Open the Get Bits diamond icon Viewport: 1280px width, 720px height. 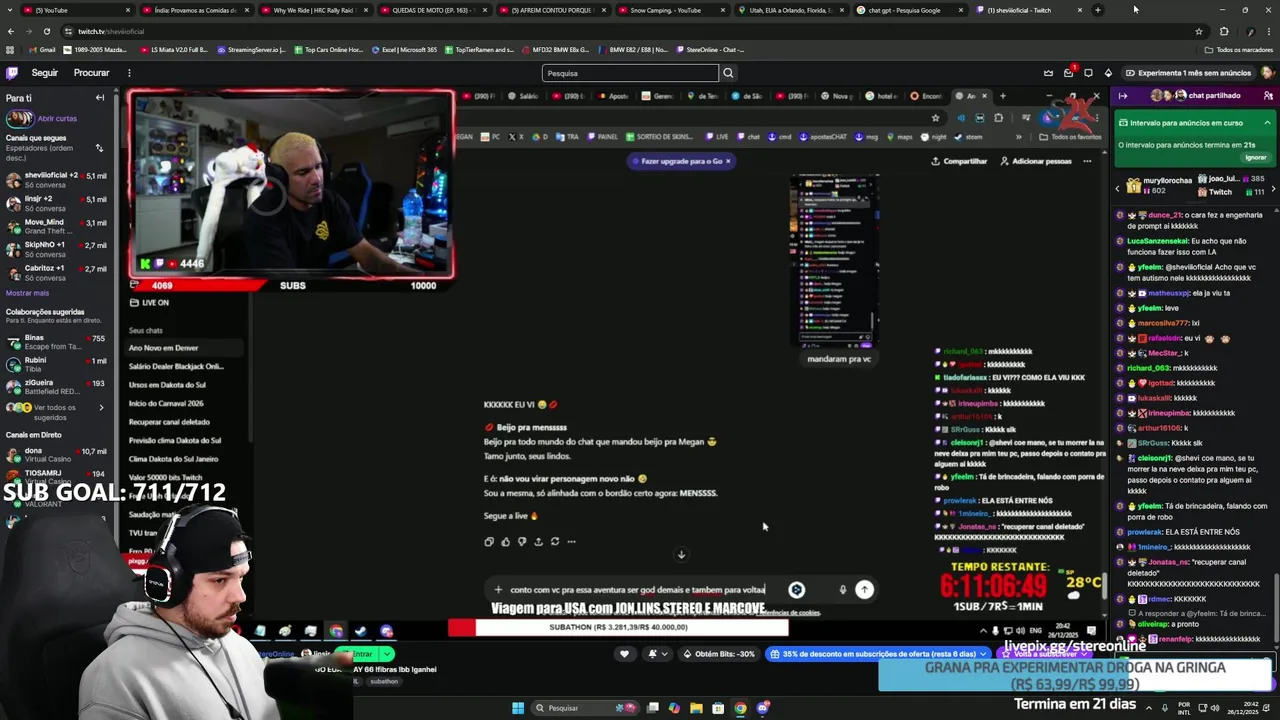[1108, 73]
